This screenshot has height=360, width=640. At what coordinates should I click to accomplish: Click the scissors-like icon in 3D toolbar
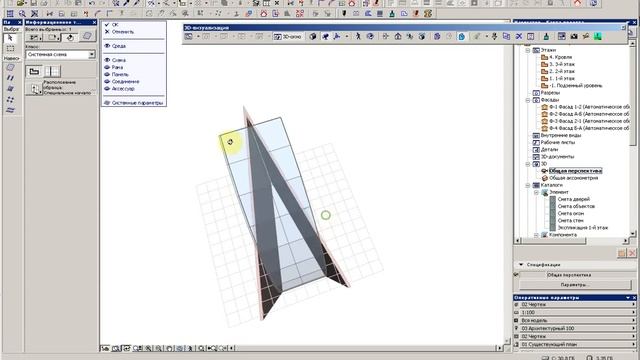[519, 37]
